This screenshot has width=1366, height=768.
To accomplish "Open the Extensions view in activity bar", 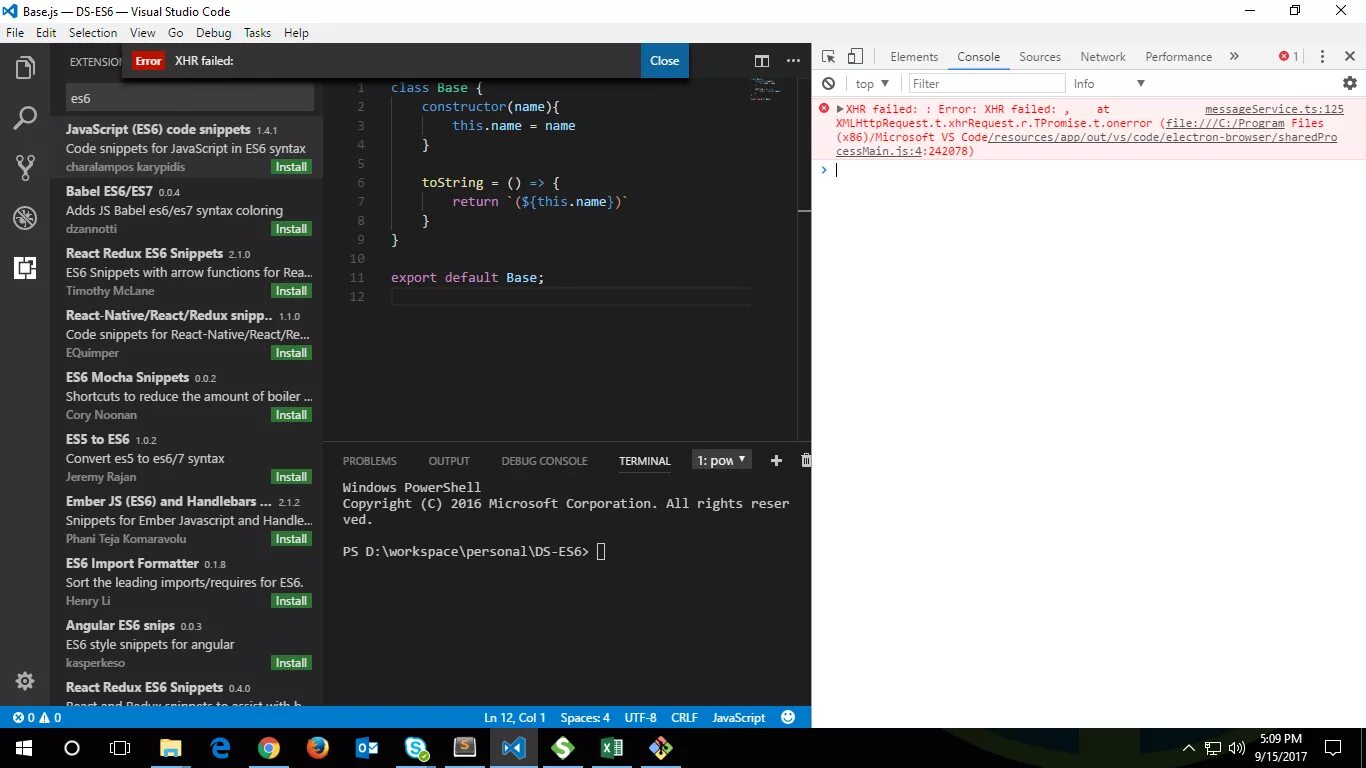I will [x=25, y=267].
